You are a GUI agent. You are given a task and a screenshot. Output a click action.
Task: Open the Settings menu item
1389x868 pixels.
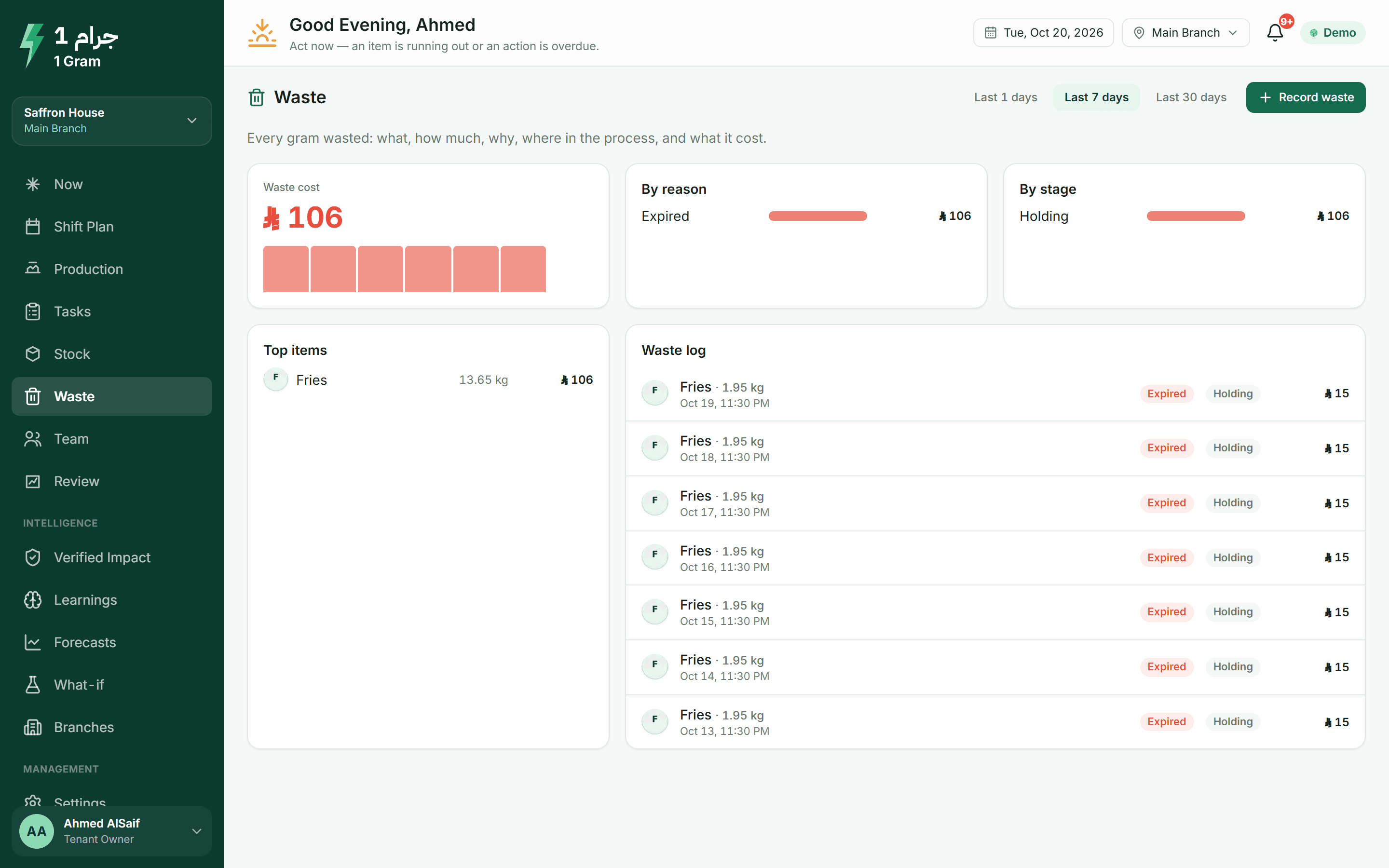point(111,802)
